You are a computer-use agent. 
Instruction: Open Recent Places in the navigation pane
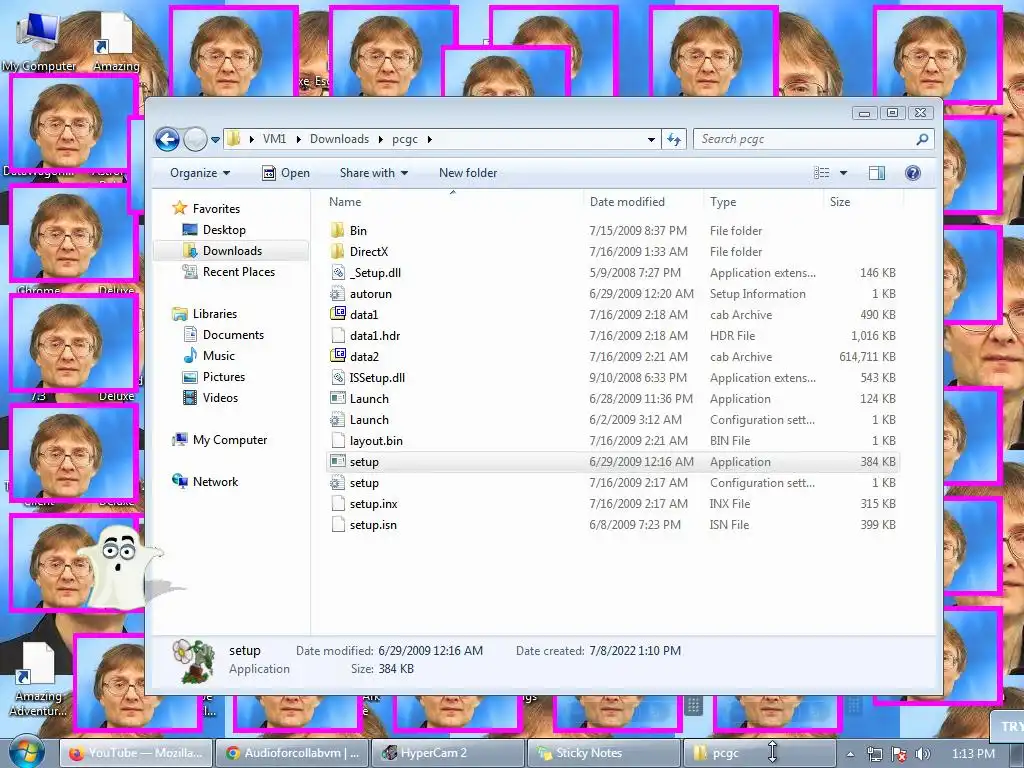(x=238, y=272)
